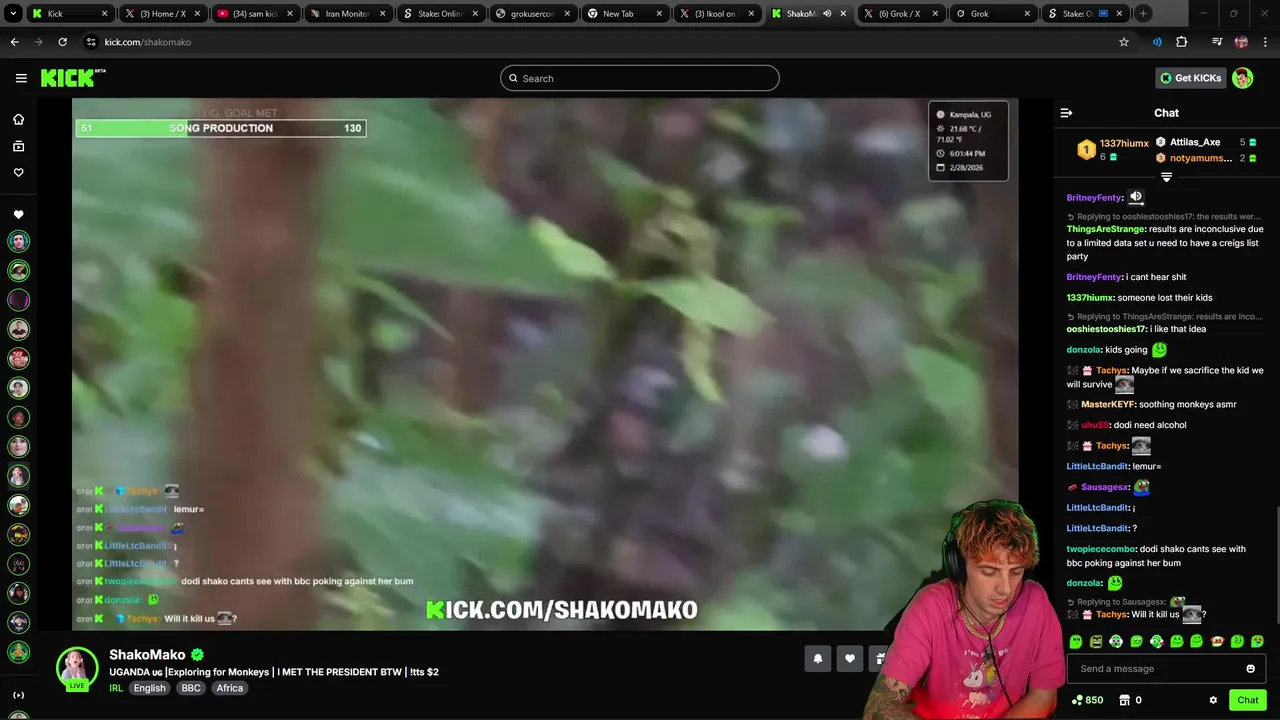This screenshot has height=720, width=1280.
Task: Open the IRL category link
Action: (116, 688)
